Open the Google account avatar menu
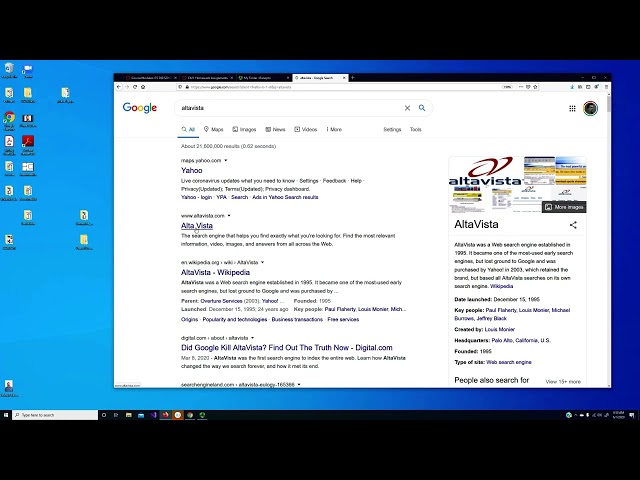This screenshot has height=480, width=640. 590,108
